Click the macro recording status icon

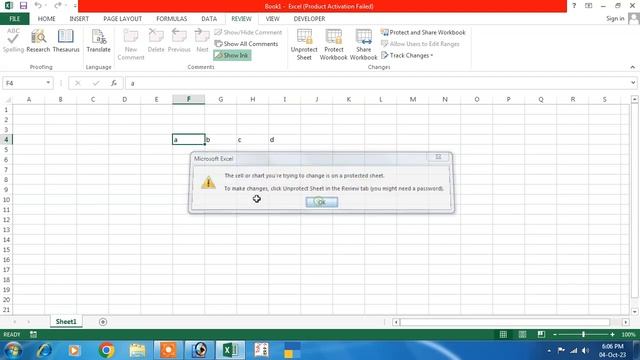33,334
